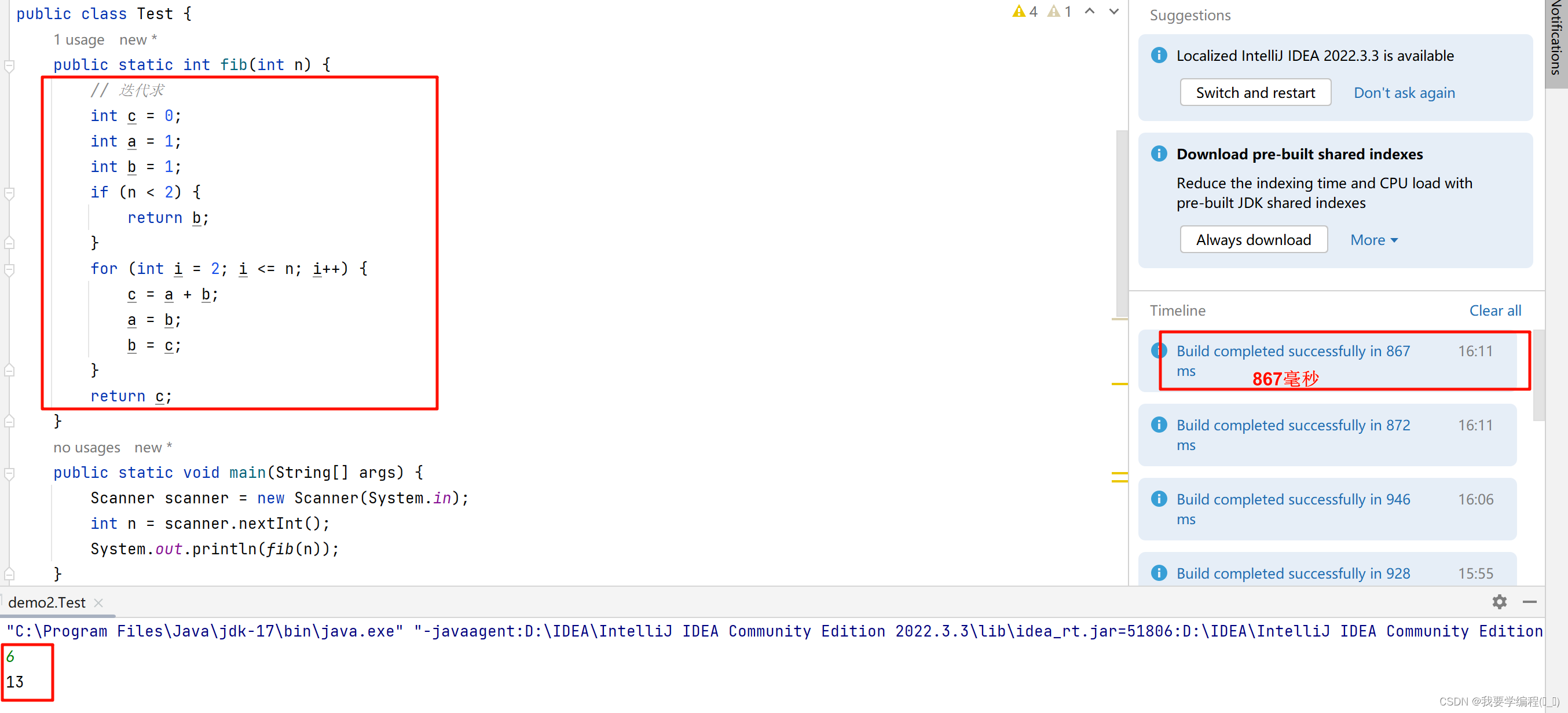
Task: Click the 16:06 timestamp
Action: point(1475,499)
